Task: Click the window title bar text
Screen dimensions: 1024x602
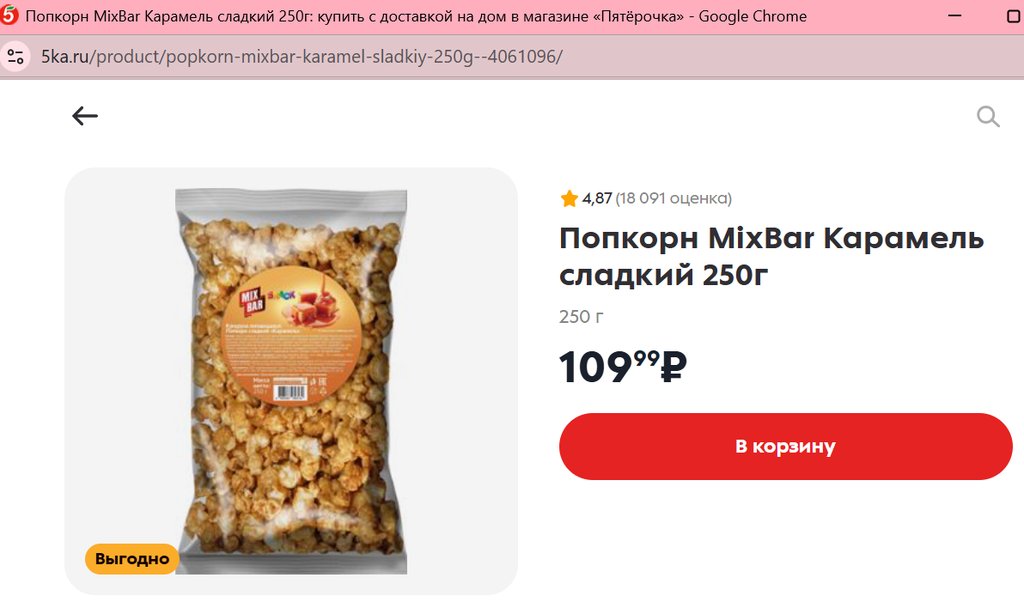Action: coord(416,16)
